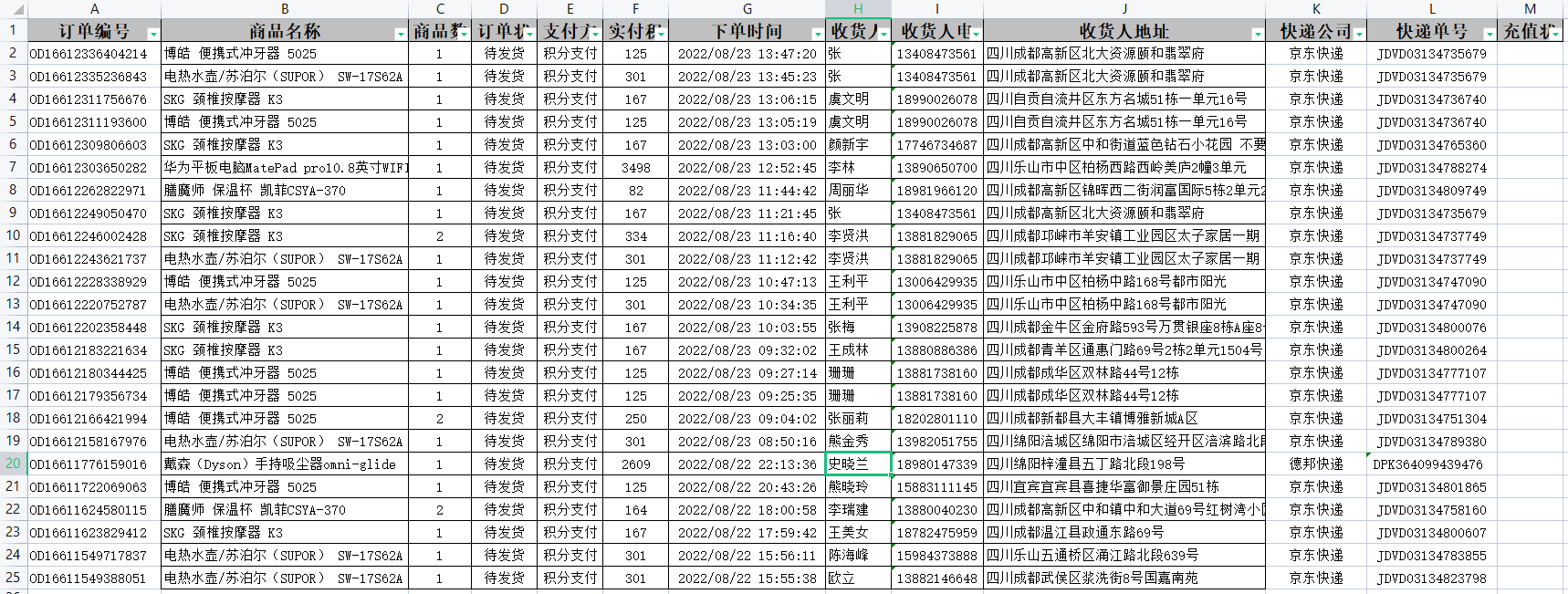Image resolution: width=1568 pixels, height=594 pixels.
Task: Click order number cell OD16612336404214
Action: pos(94,54)
